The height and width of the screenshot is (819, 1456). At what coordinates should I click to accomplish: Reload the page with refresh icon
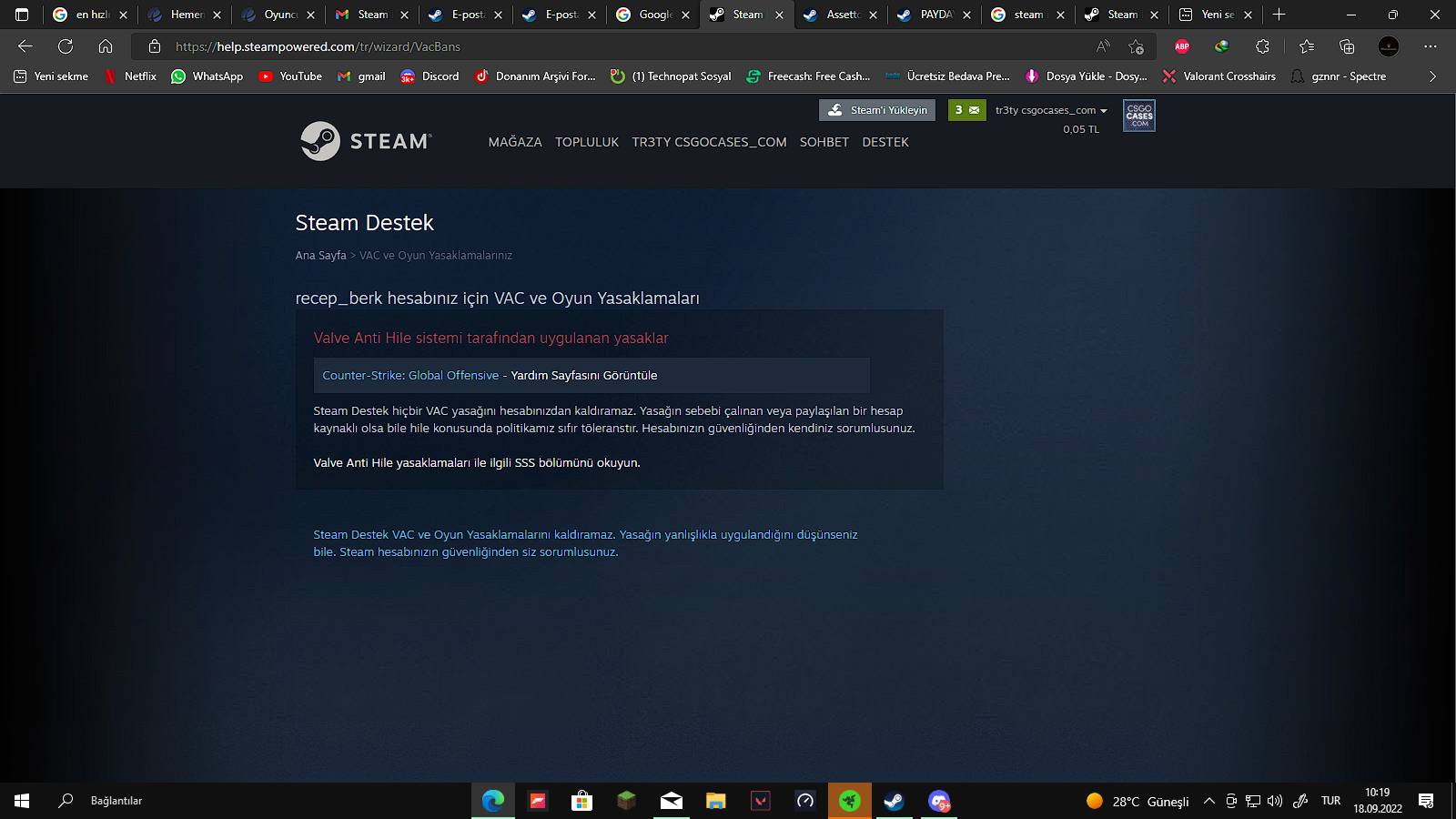coord(66,46)
